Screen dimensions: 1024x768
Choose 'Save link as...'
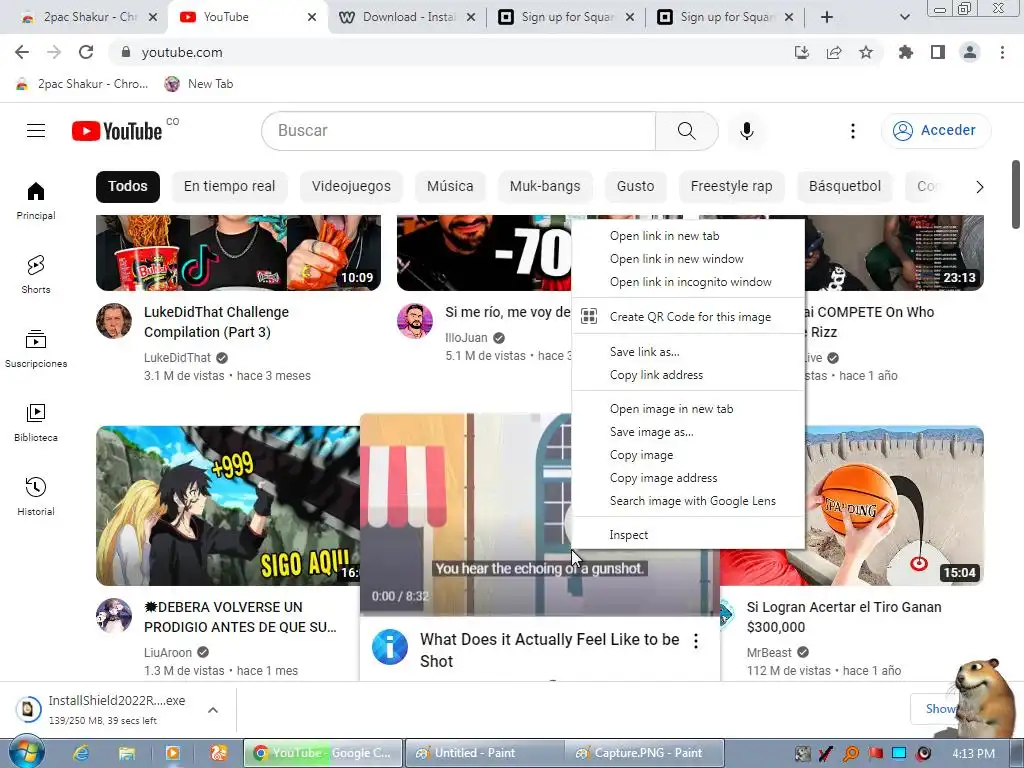688,352
